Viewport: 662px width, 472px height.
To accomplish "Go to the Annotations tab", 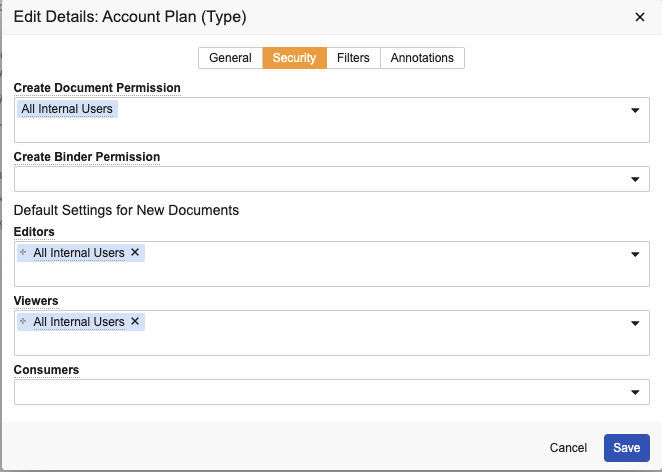I will click(422, 58).
